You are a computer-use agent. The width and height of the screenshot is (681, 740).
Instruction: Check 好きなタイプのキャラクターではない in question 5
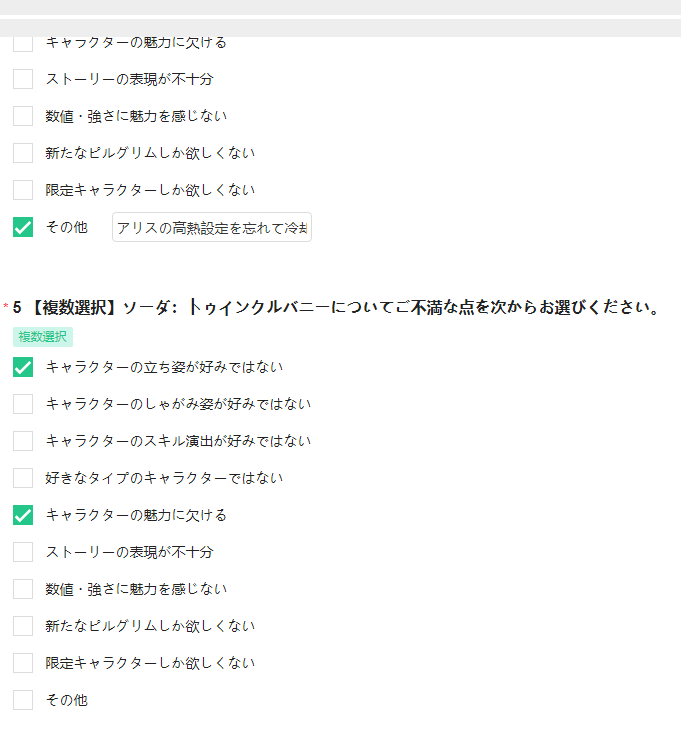tap(23, 478)
